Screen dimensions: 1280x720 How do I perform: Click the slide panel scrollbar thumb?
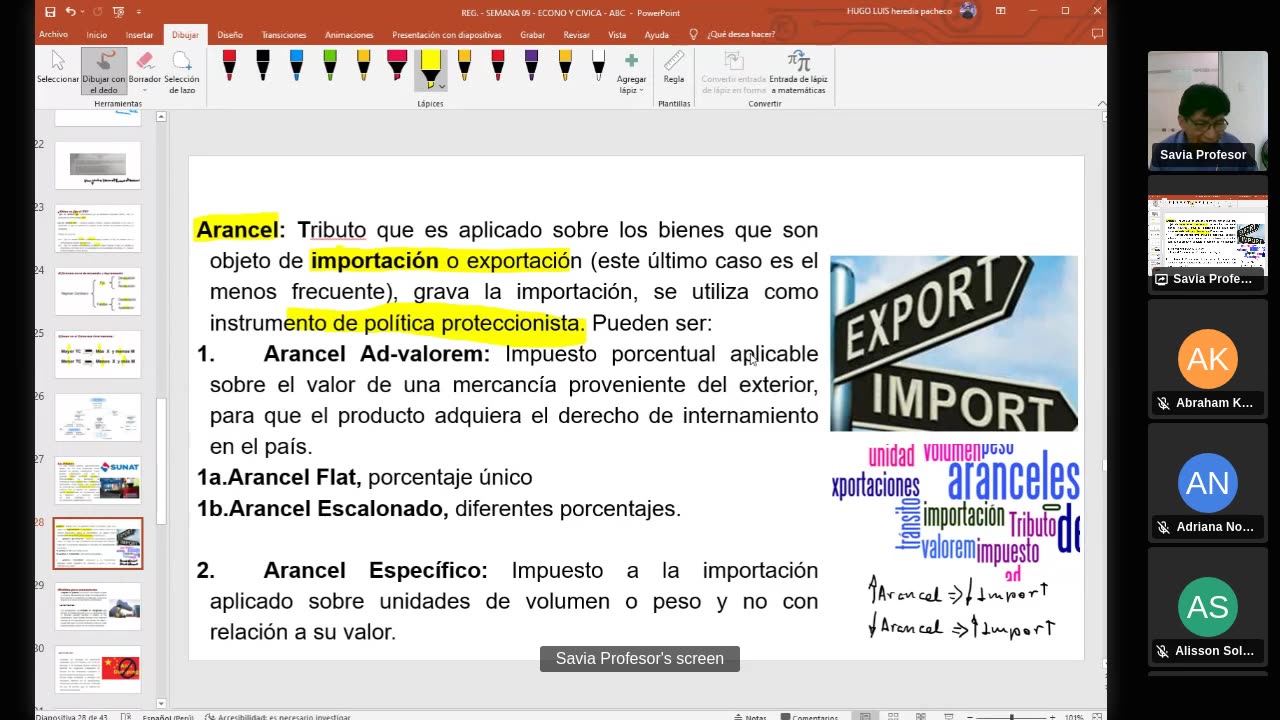(161, 462)
